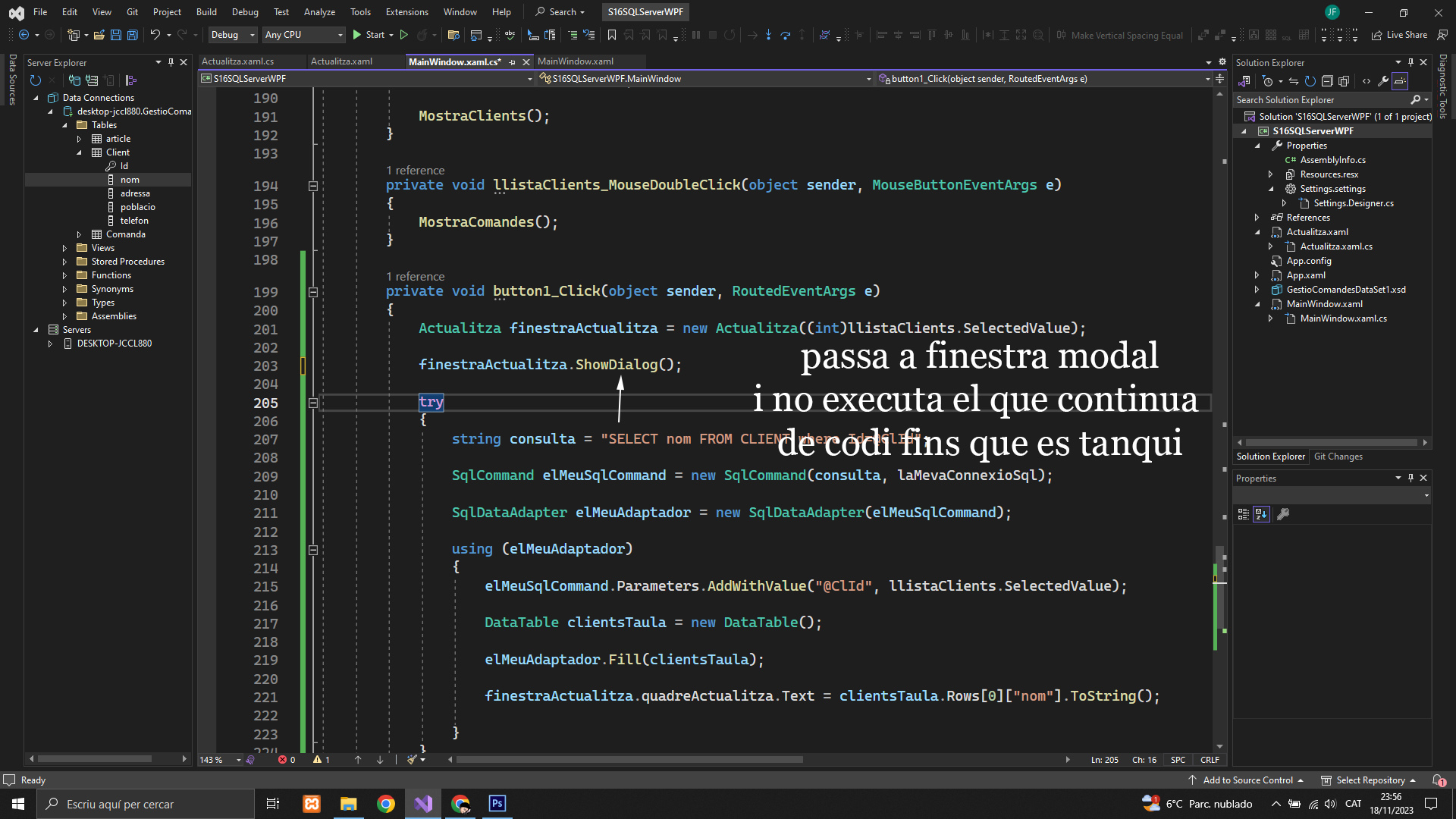The width and height of the screenshot is (1456, 819).
Task: Toggle alphabetical sort in Properties panel
Action: click(x=1261, y=514)
